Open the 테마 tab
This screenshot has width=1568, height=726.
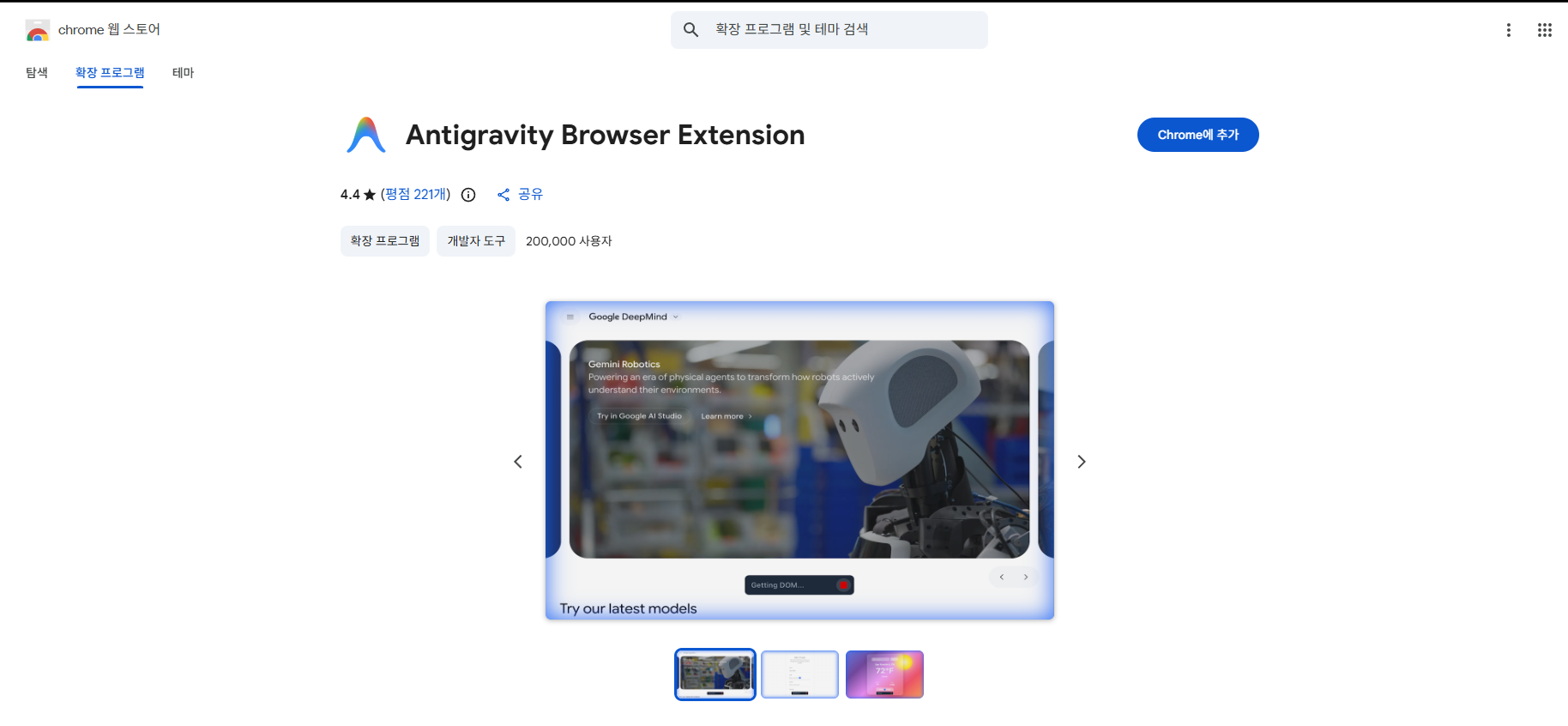click(x=183, y=73)
